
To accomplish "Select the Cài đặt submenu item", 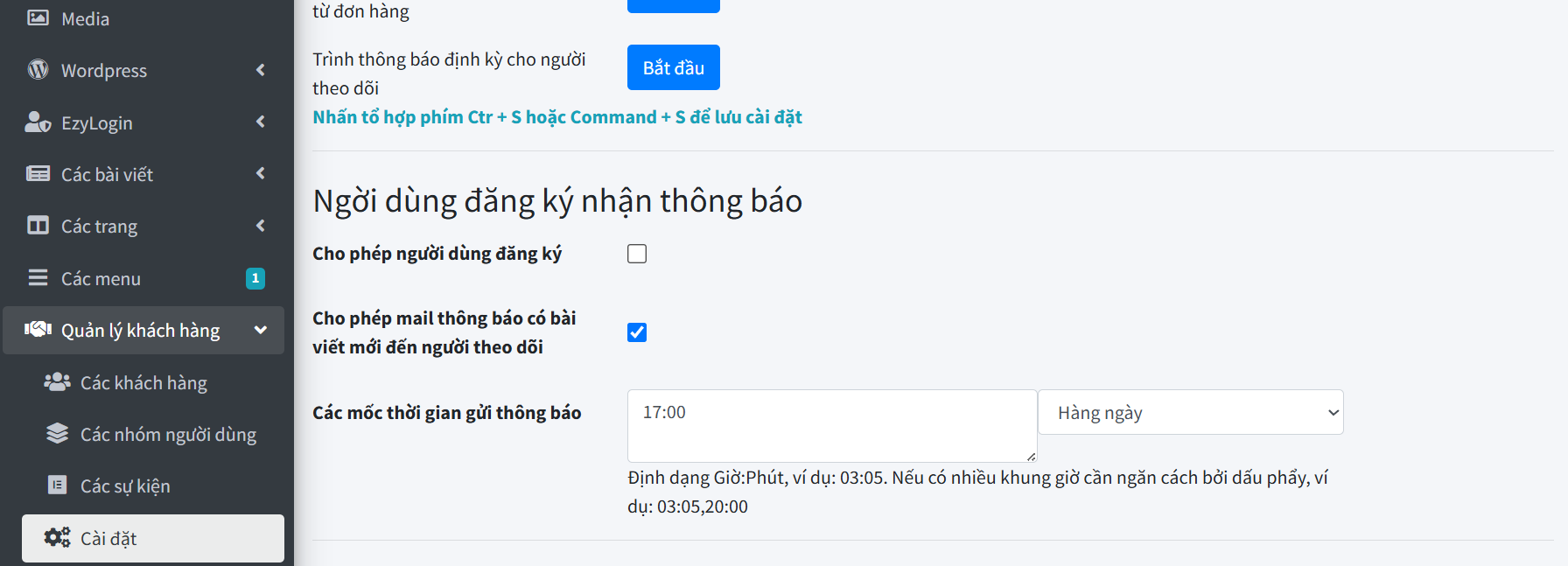I will click(153, 538).
